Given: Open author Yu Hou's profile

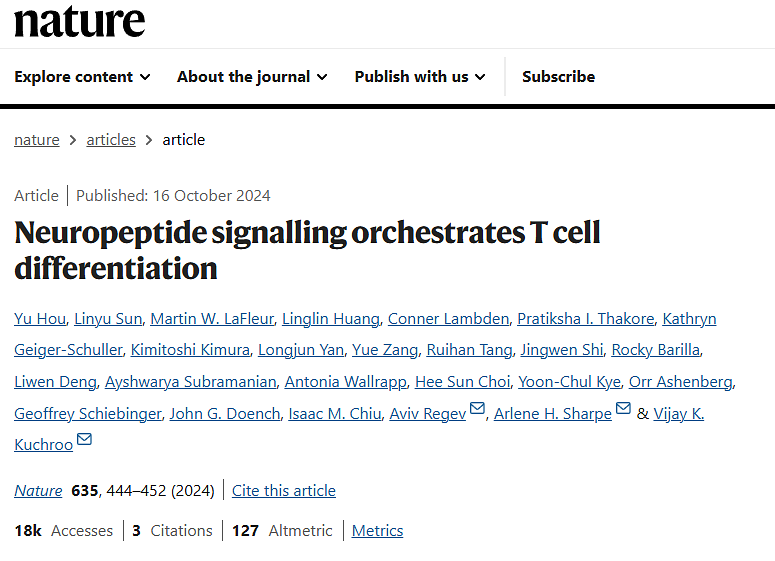Looking at the screenshot, I should 39,319.
